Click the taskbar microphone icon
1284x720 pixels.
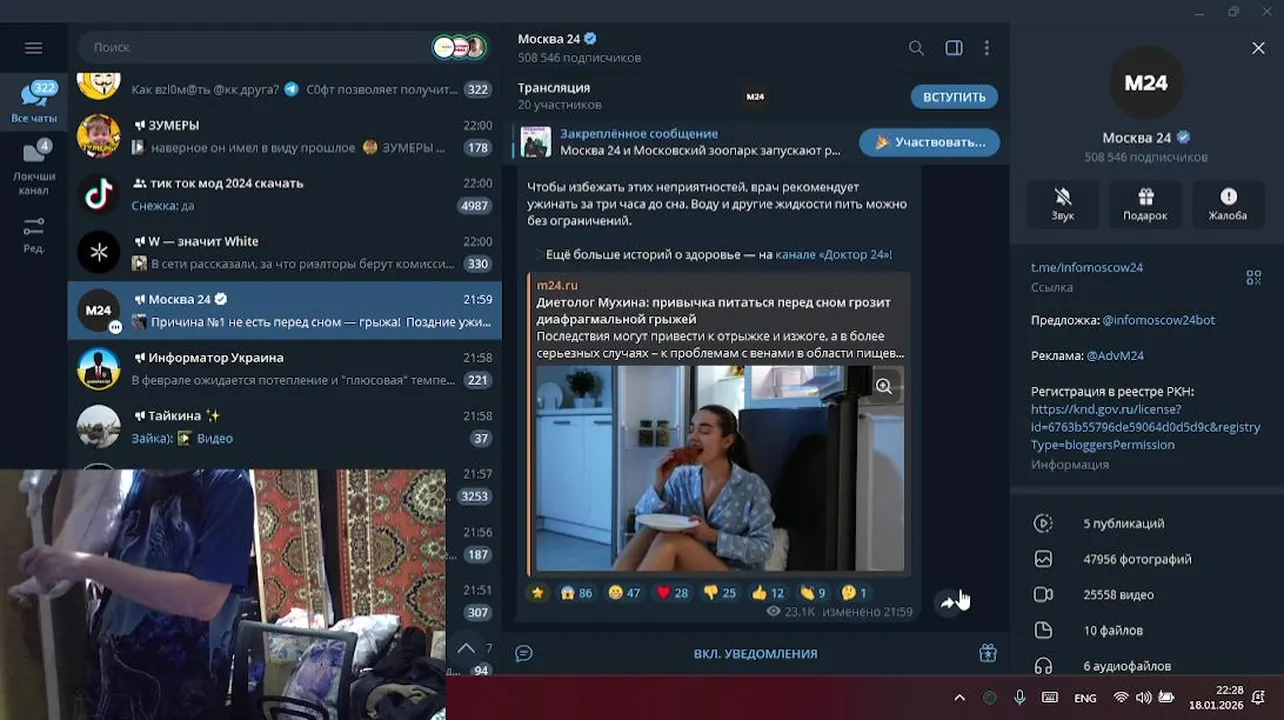(x=1019, y=698)
